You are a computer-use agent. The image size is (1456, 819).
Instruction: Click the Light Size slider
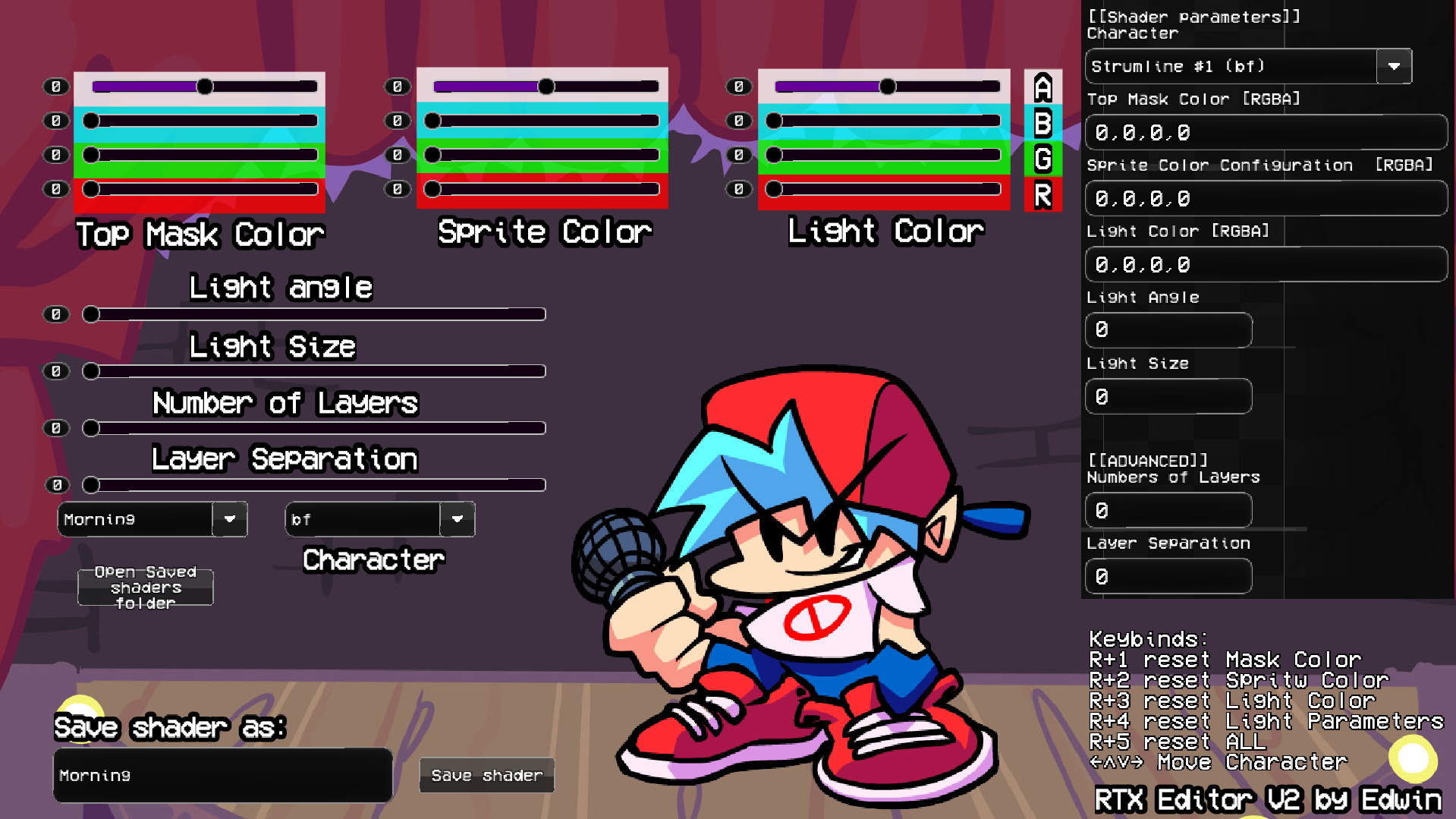(x=314, y=371)
